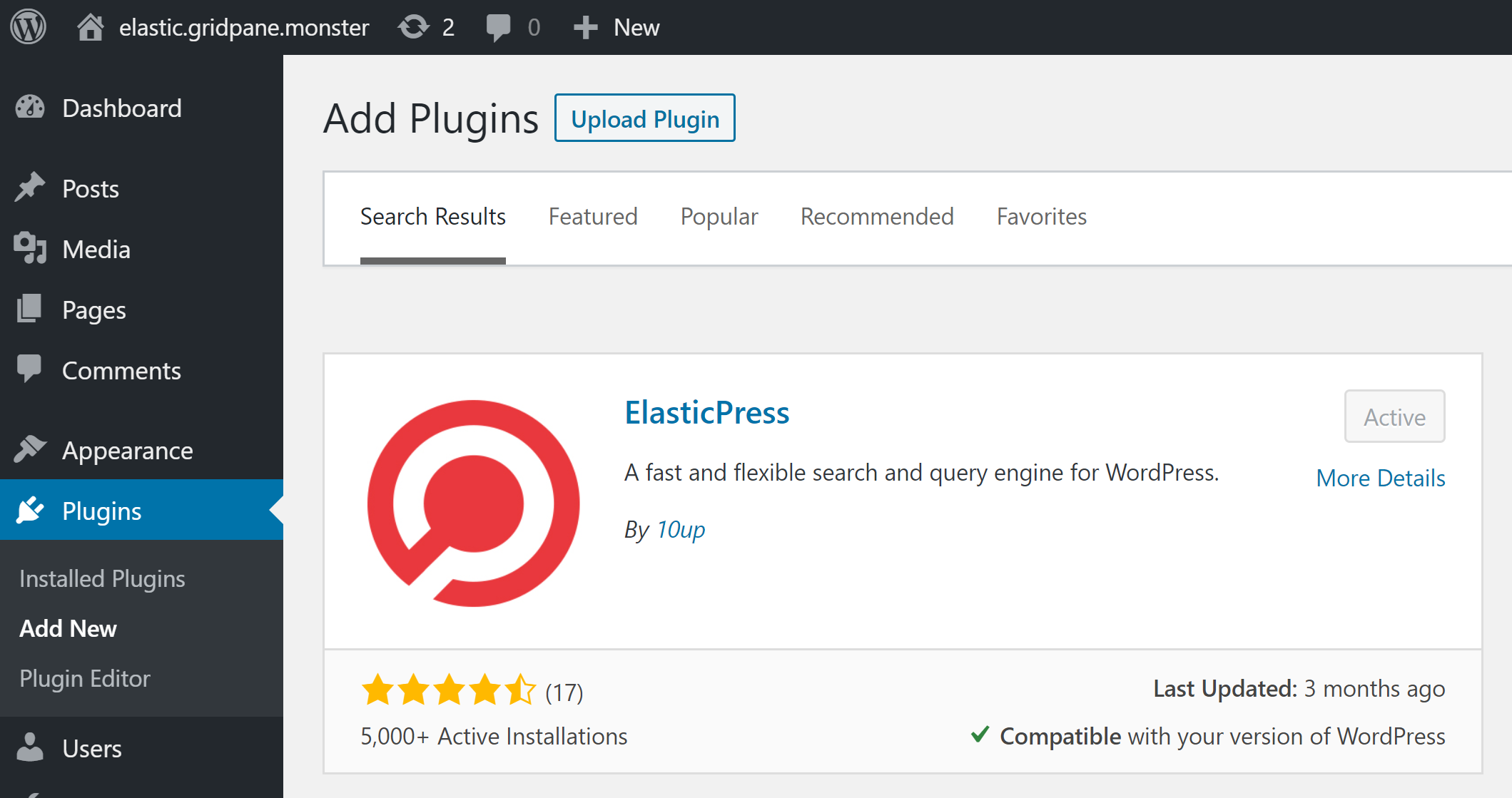
Task: Click the Dashboard gauge icon
Action: [x=30, y=108]
